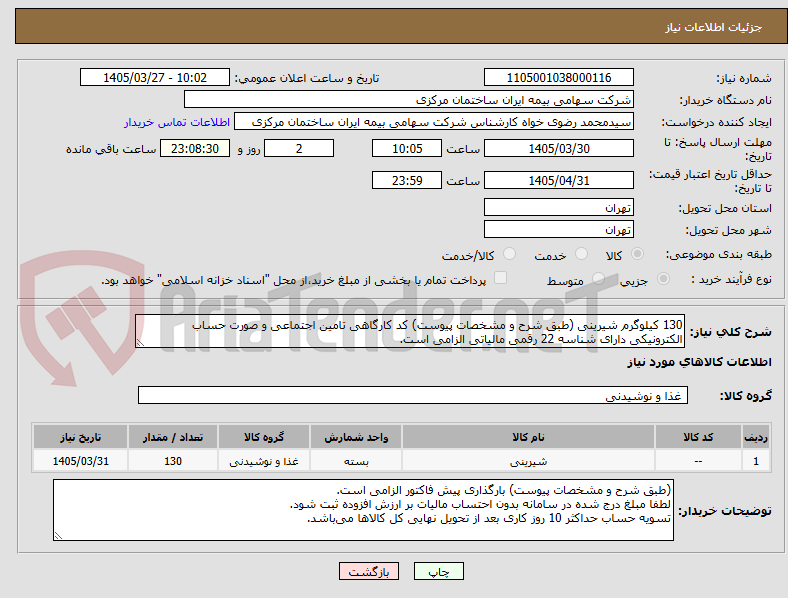Click the goods group field غذا و نوشیدنی
Viewport: 788px width, 598px height.
tap(413, 395)
